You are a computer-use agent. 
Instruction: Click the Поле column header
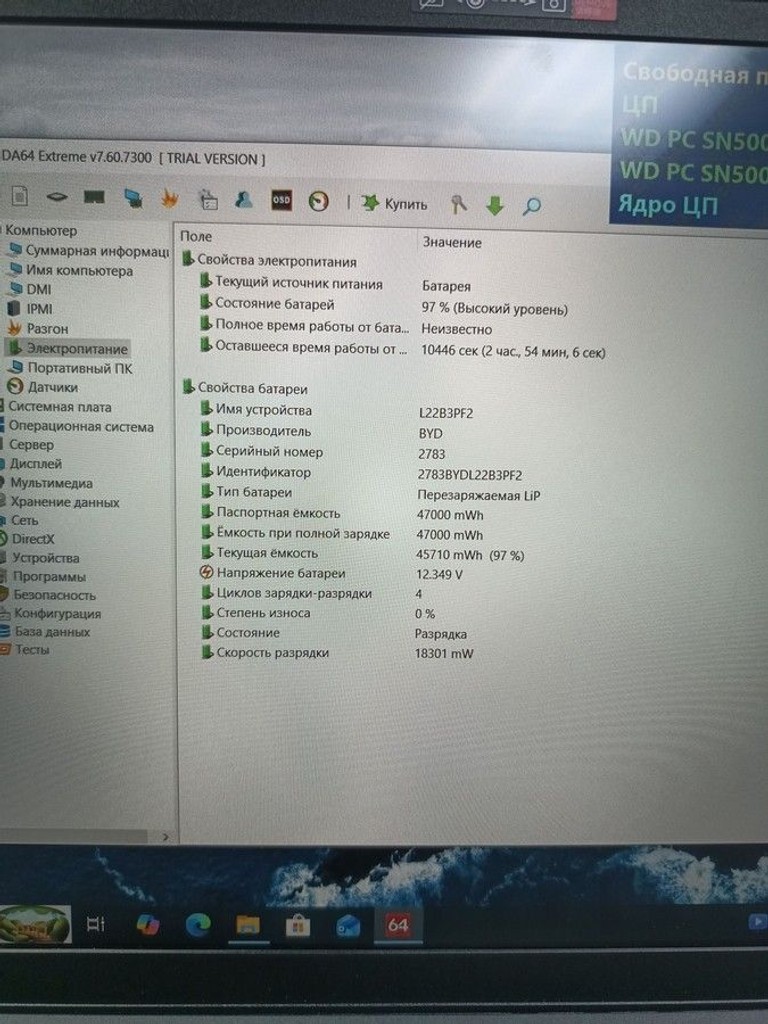(196, 236)
